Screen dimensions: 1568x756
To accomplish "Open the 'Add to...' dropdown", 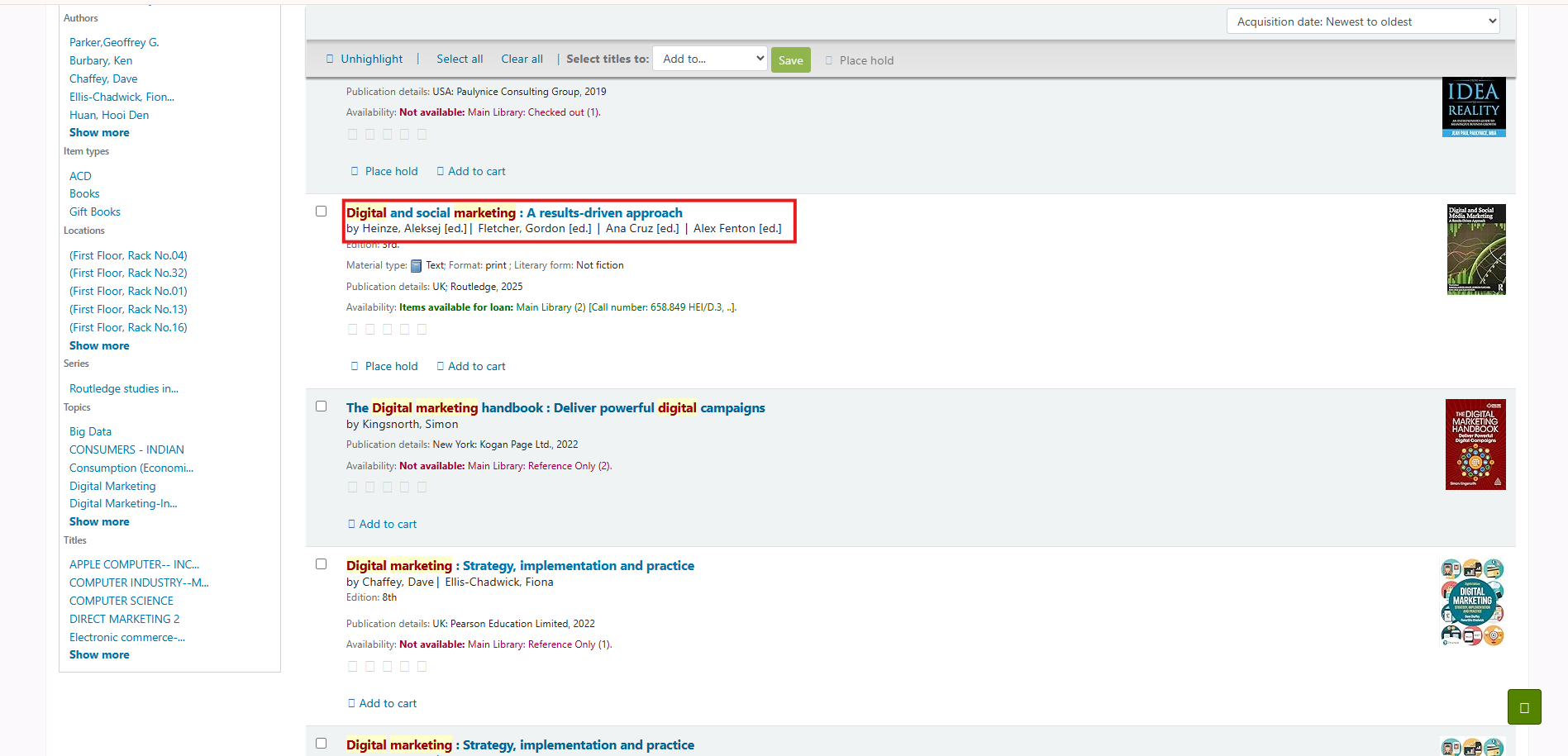I will pyautogui.click(x=709, y=59).
